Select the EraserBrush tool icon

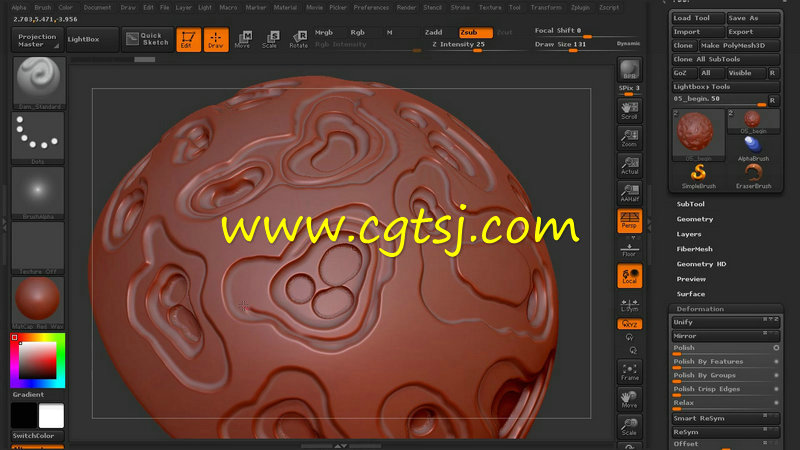[753, 176]
